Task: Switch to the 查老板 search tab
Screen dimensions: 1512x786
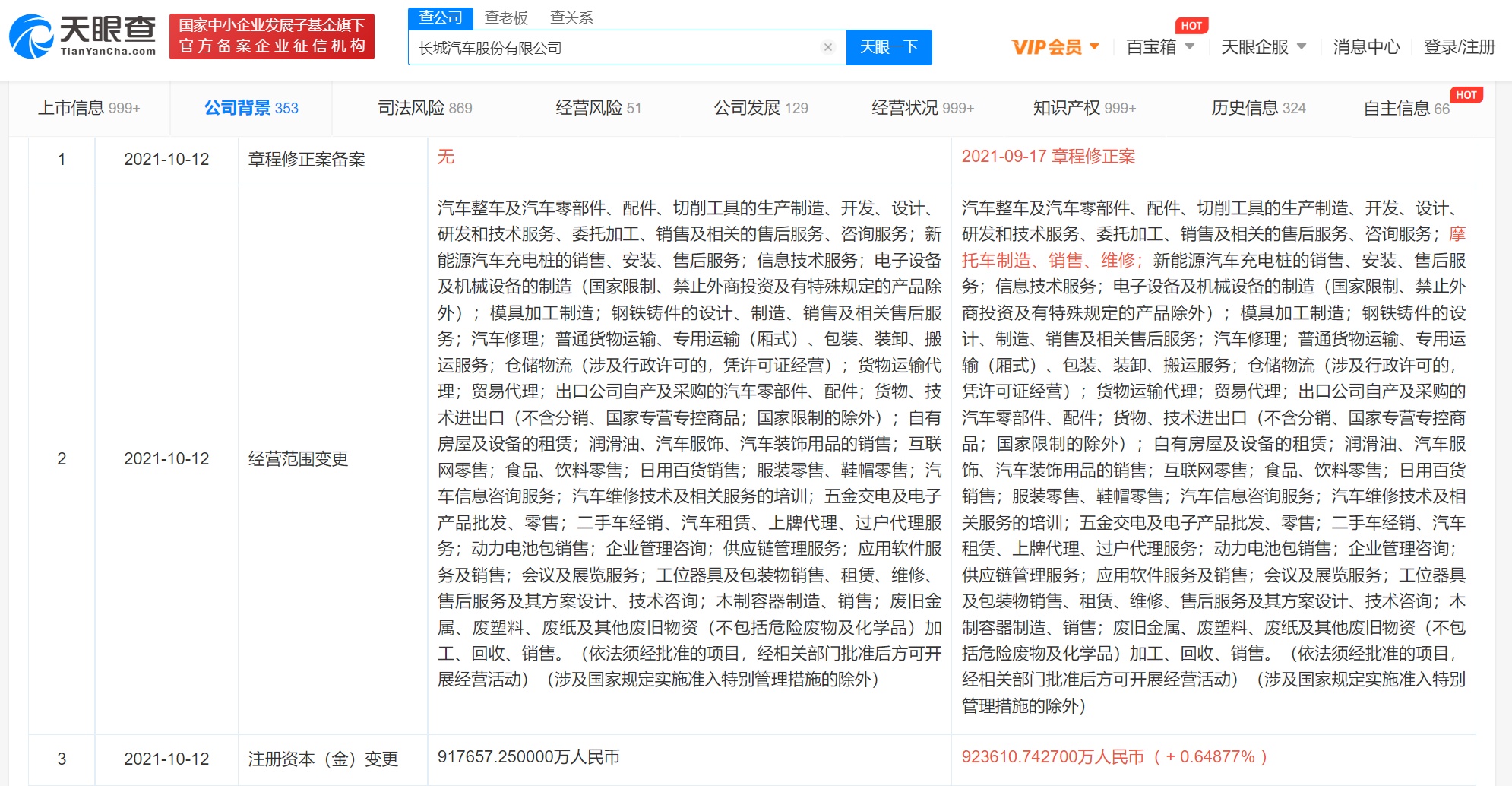Action: 506,17
